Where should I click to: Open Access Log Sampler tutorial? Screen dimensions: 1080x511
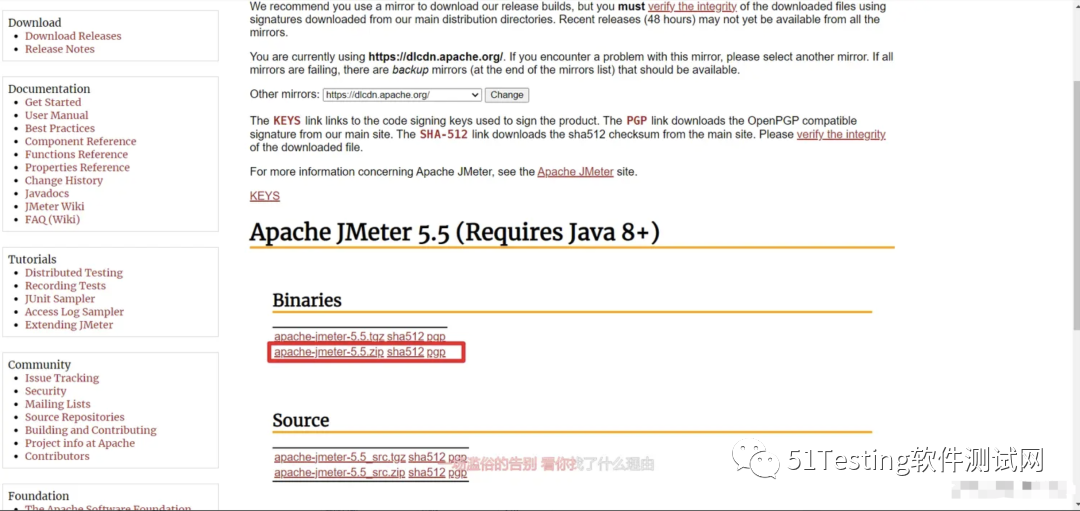pos(74,312)
